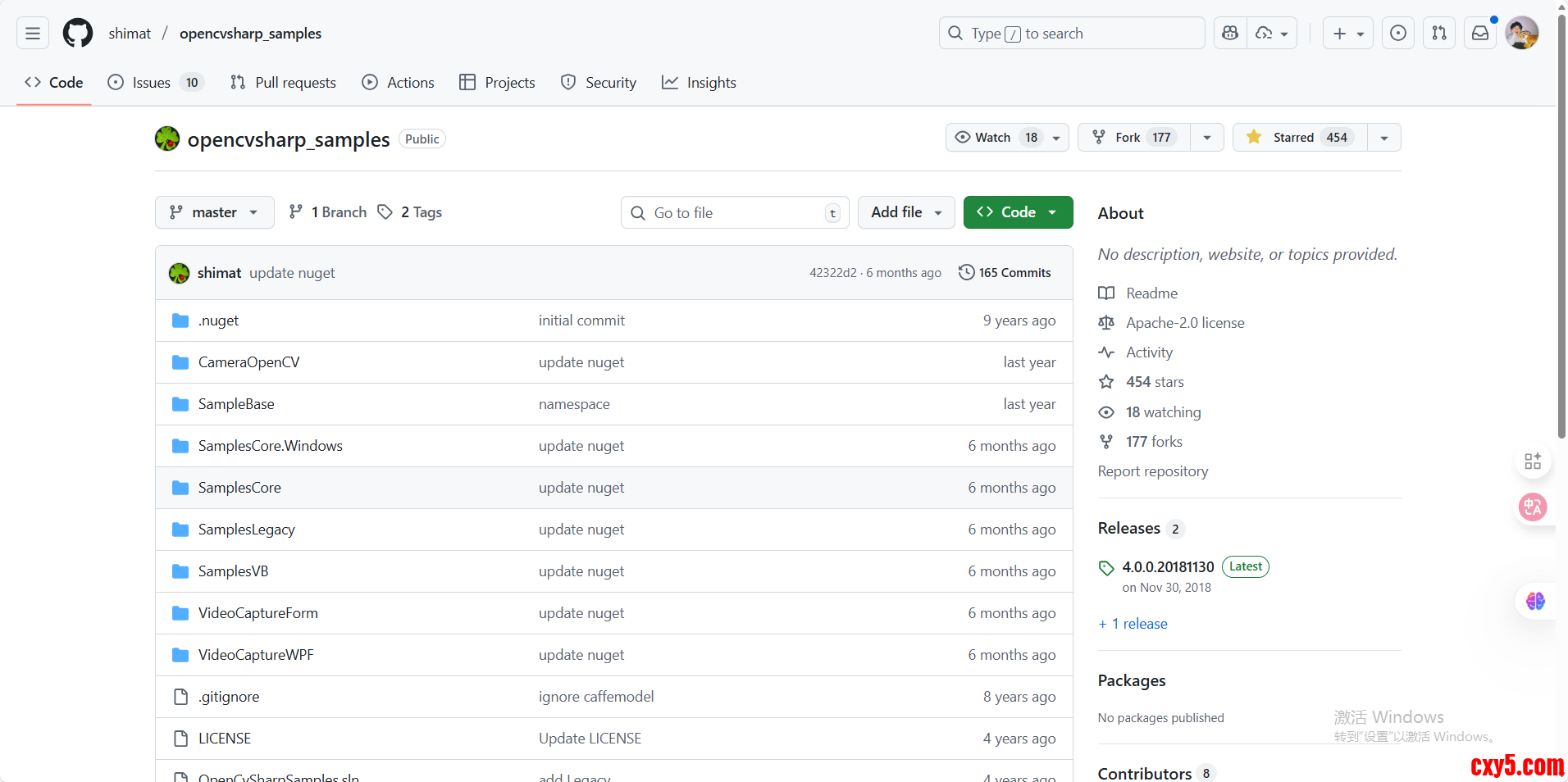Toggle Watch for this repository
The width and height of the screenshot is (1568, 782).
(993, 138)
